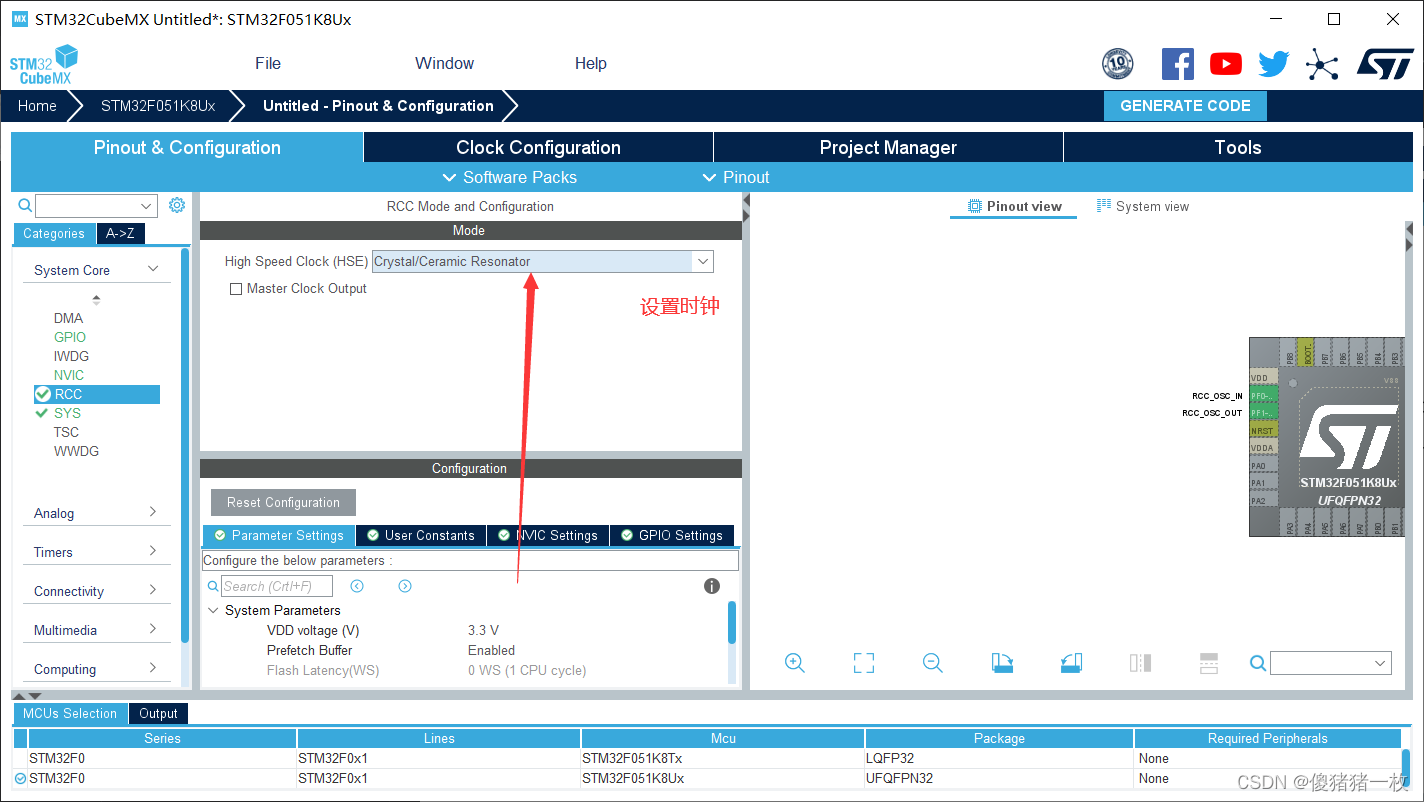
Task: Rotate the chip clockwise
Action: pyautogui.click(x=1002, y=663)
